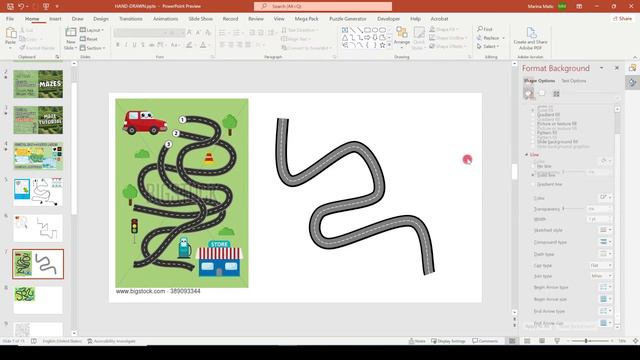This screenshot has width=640, height=360.
Task: Open Size & Properties pane icon
Action: point(556,94)
